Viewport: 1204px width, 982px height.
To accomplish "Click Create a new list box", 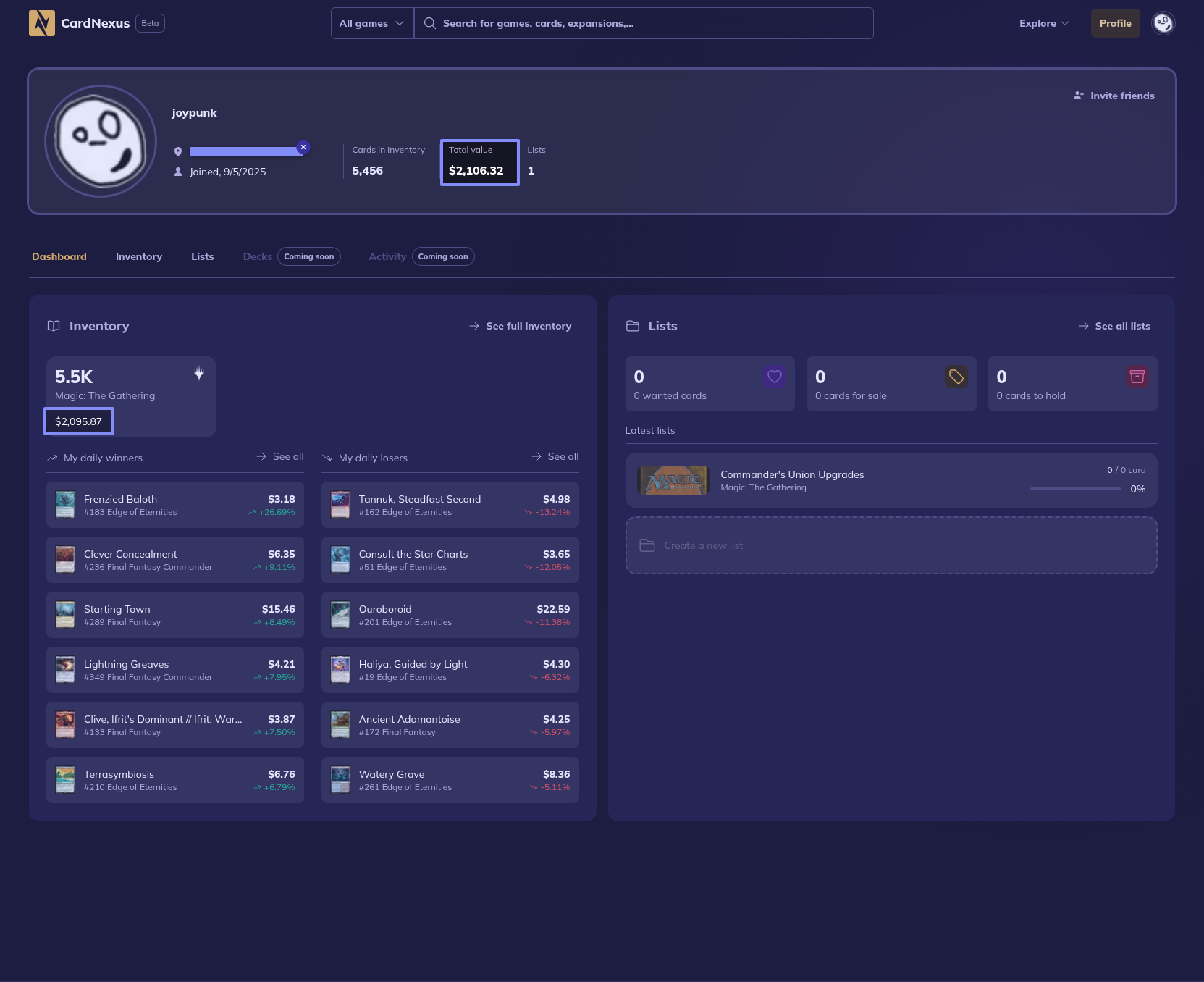I will click(x=891, y=545).
